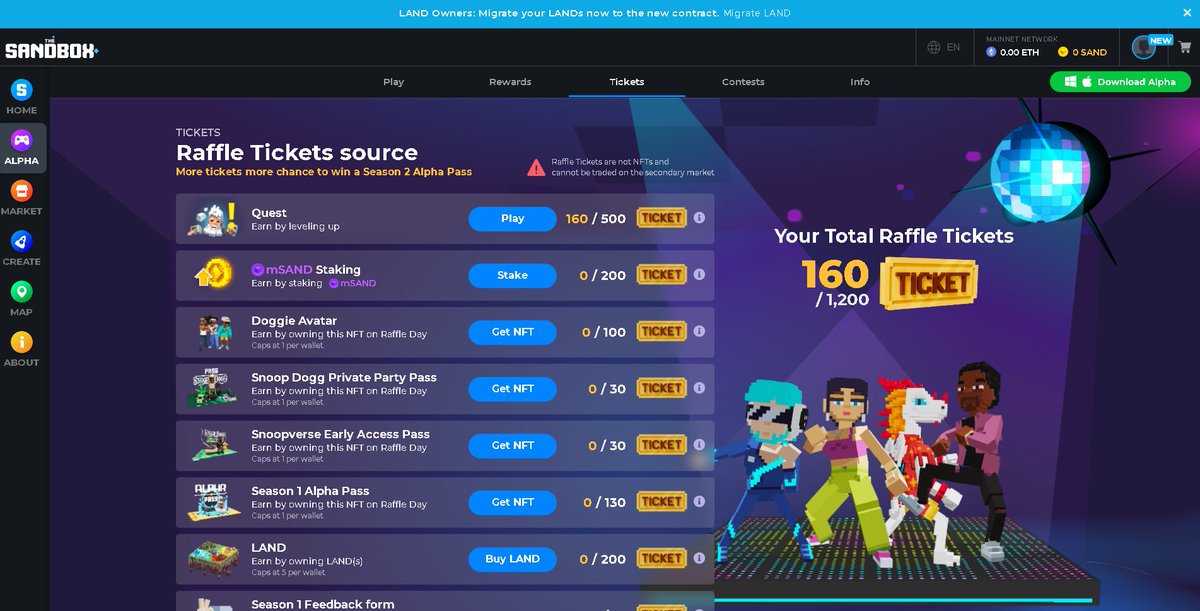This screenshot has height=611, width=1200.
Task: Click the 0.00 ETH balance text
Action: [1020, 52]
